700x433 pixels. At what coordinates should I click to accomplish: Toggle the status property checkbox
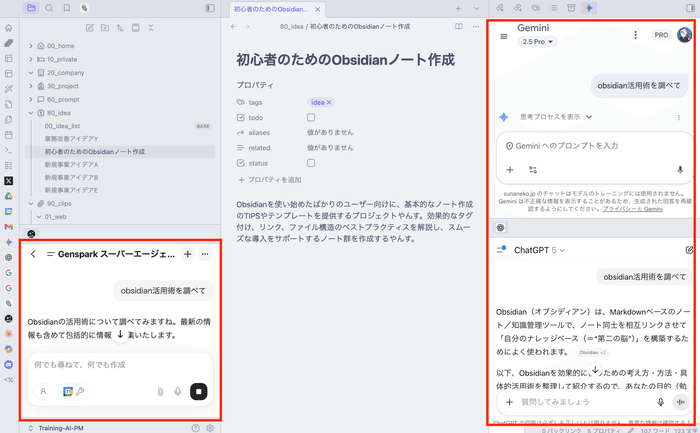[311, 163]
